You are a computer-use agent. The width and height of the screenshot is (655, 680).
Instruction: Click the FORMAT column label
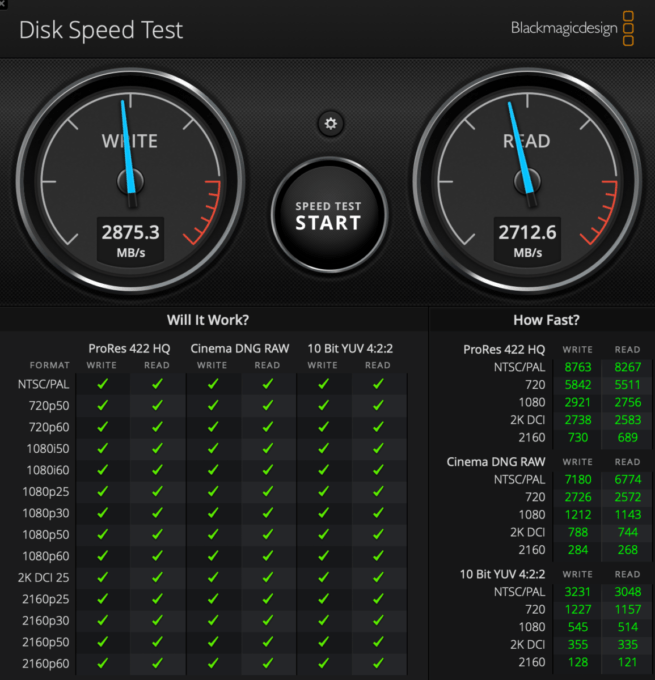pyautogui.click(x=49, y=366)
